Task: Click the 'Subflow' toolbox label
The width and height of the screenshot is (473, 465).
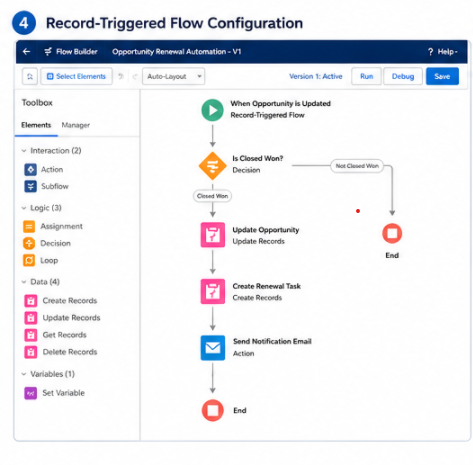Action: tap(55, 186)
